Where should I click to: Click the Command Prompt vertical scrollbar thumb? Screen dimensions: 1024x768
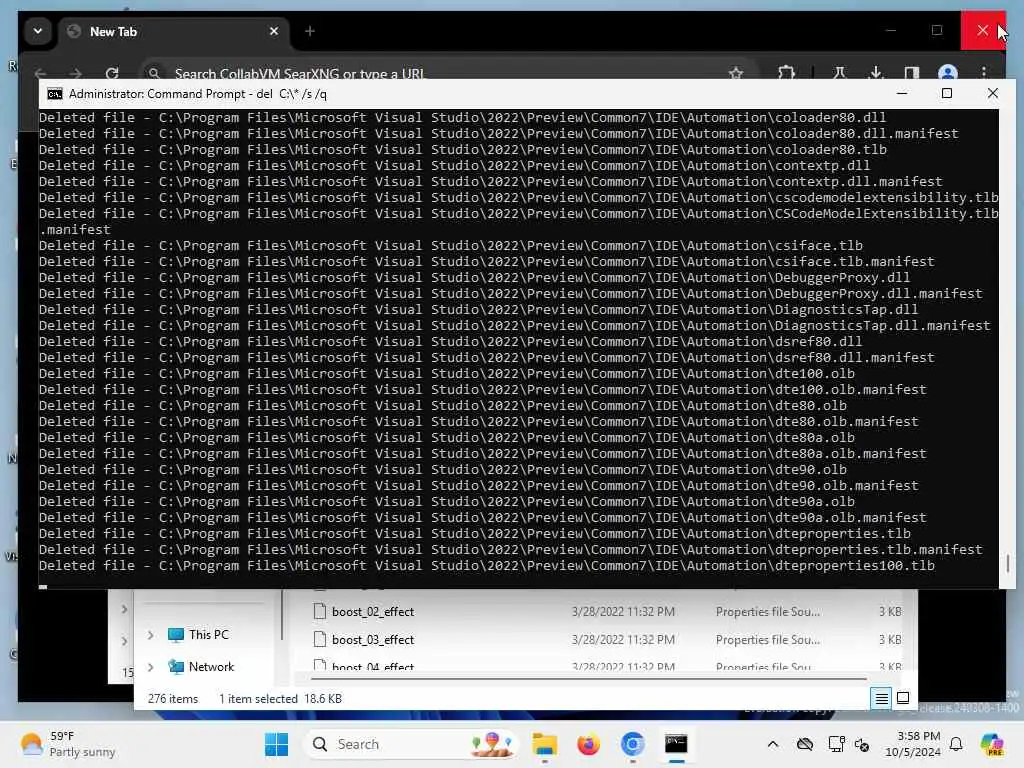1008,564
